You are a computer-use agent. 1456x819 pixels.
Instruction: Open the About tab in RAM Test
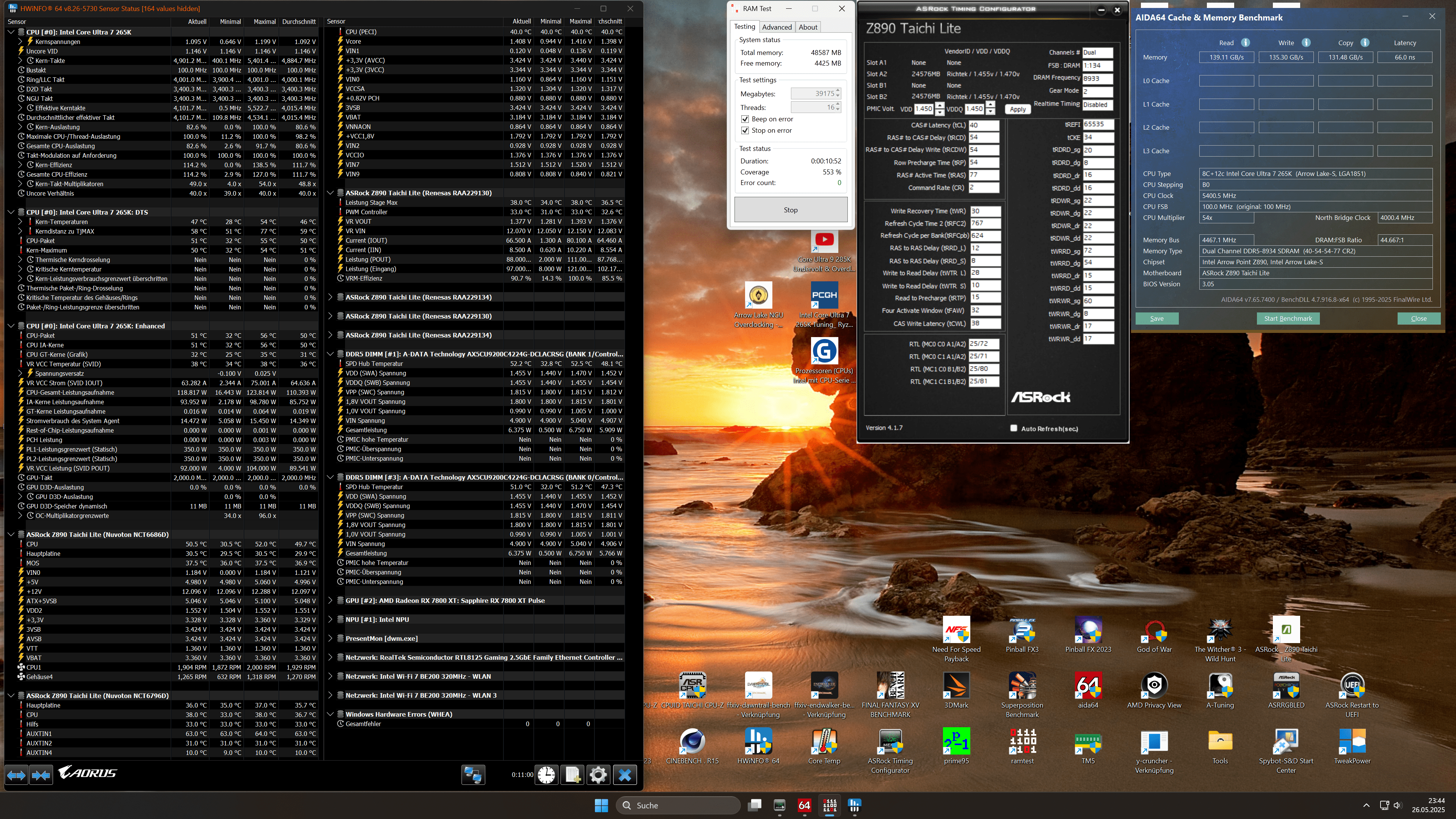click(x=808, y=27)
